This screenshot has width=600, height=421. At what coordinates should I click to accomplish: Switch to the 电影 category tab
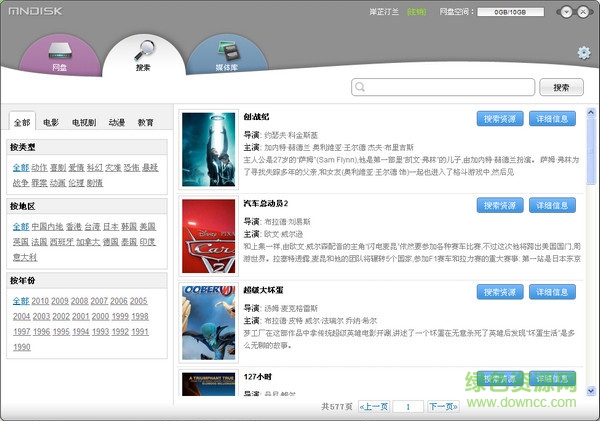[x=51, y=123]
